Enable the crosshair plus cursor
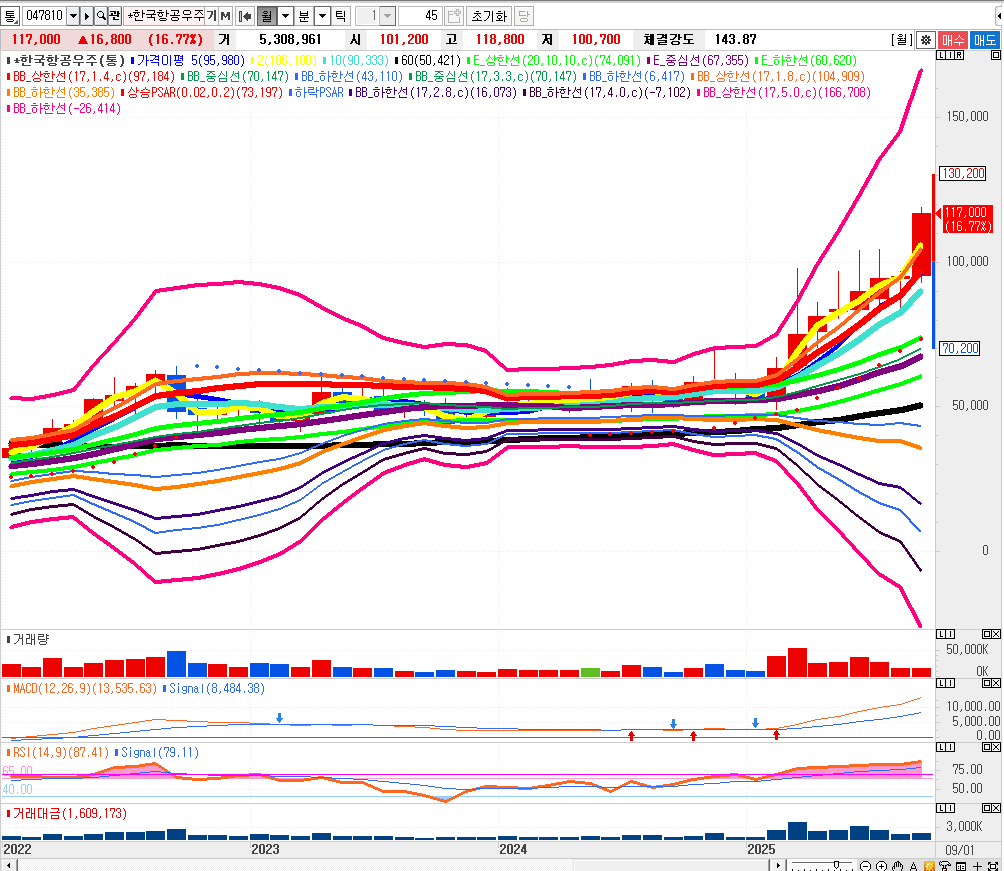This screenshot has width=1004, height=871. pyautogui.click(x=979, y=864)
